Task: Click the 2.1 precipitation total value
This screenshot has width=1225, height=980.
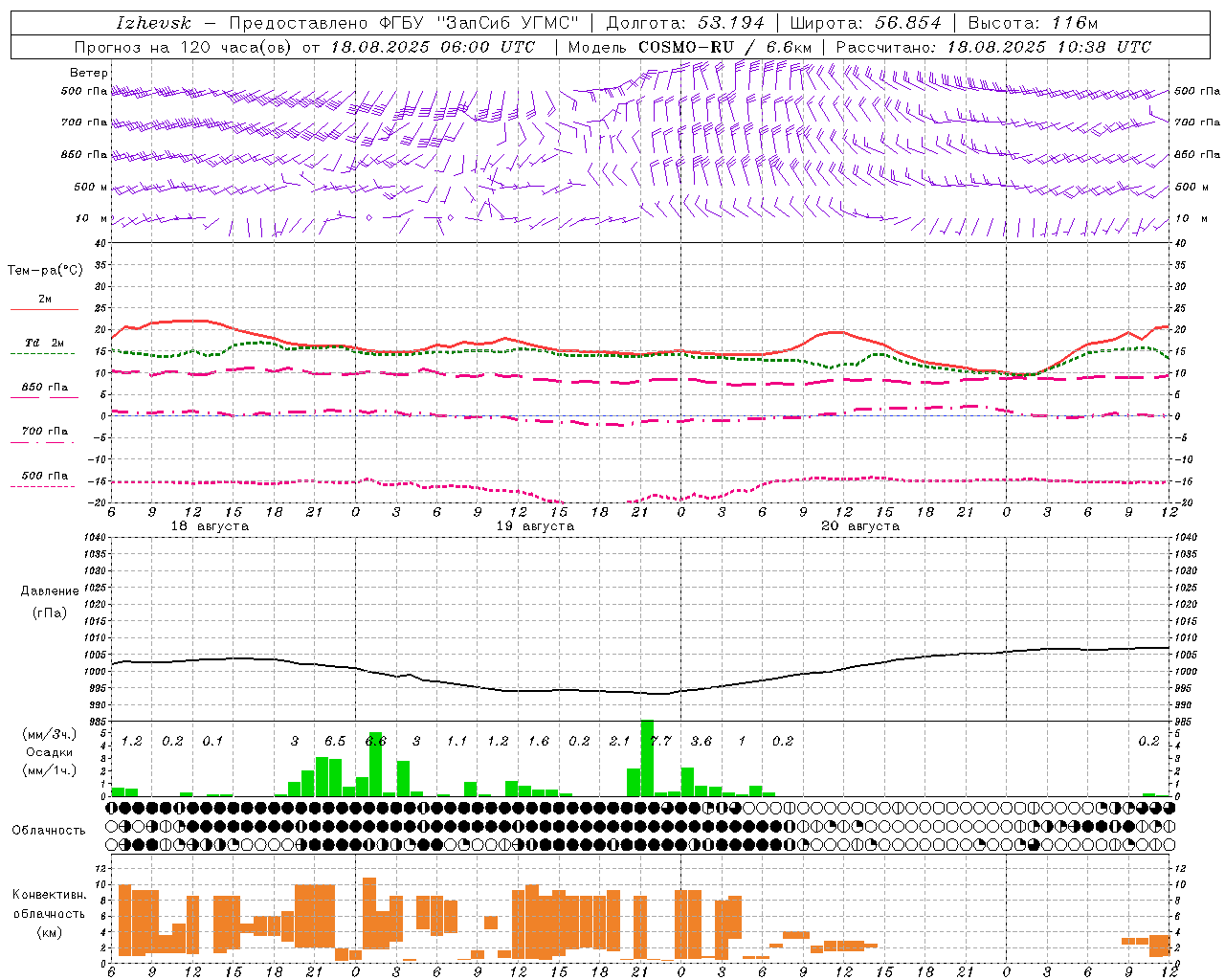Action: [x=619, y=742]
